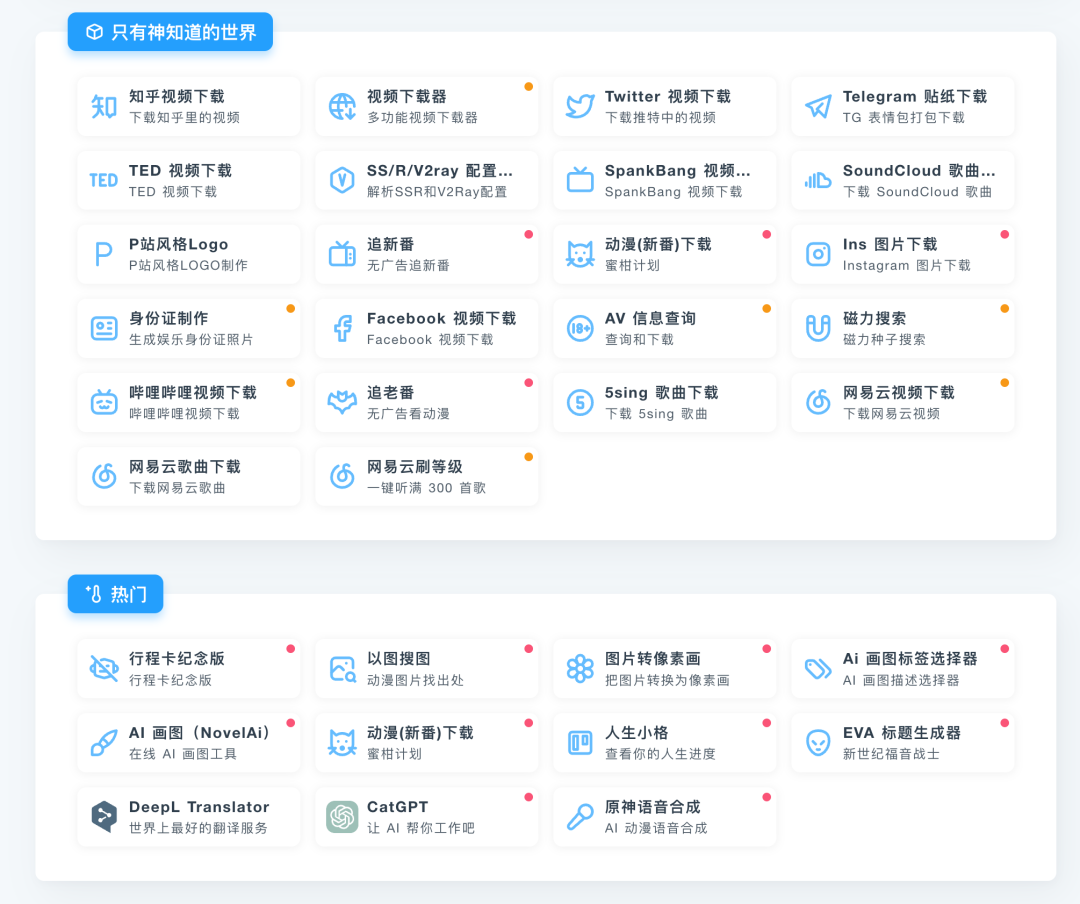1080x904 pixels.
Task: Click the tags icon for Ai 画图标签选择器
Action: coord(818,668)
